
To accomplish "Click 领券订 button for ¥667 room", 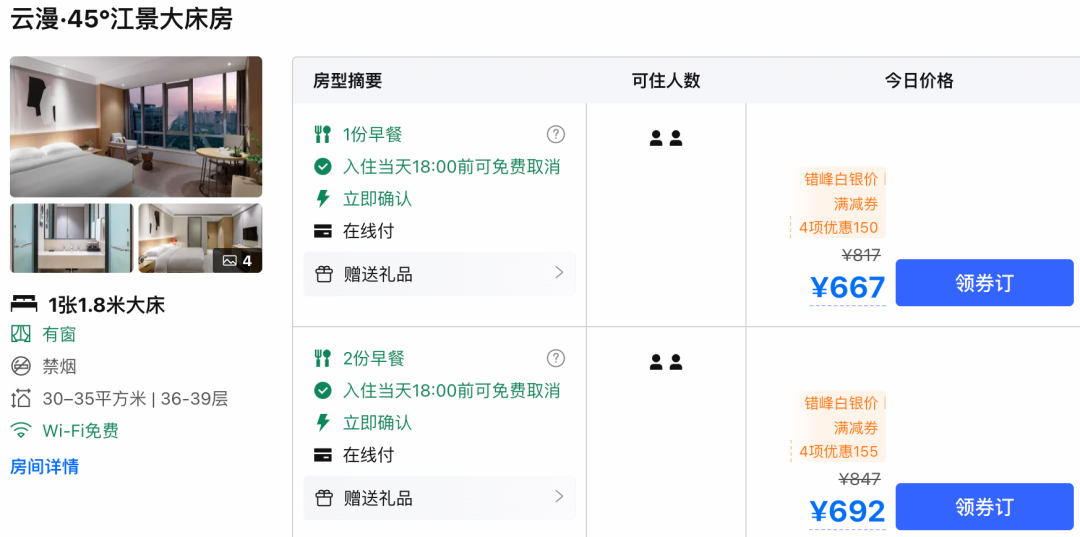I will coord(984,283).
